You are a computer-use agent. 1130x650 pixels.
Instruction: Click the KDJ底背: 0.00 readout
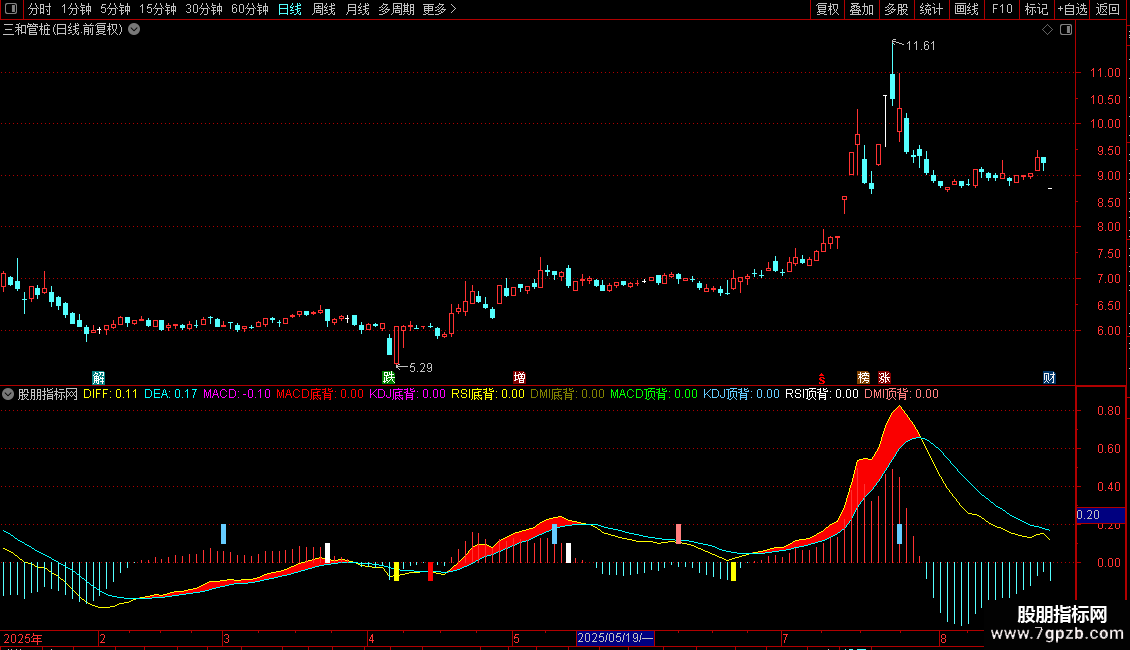(x=408, y=394)
